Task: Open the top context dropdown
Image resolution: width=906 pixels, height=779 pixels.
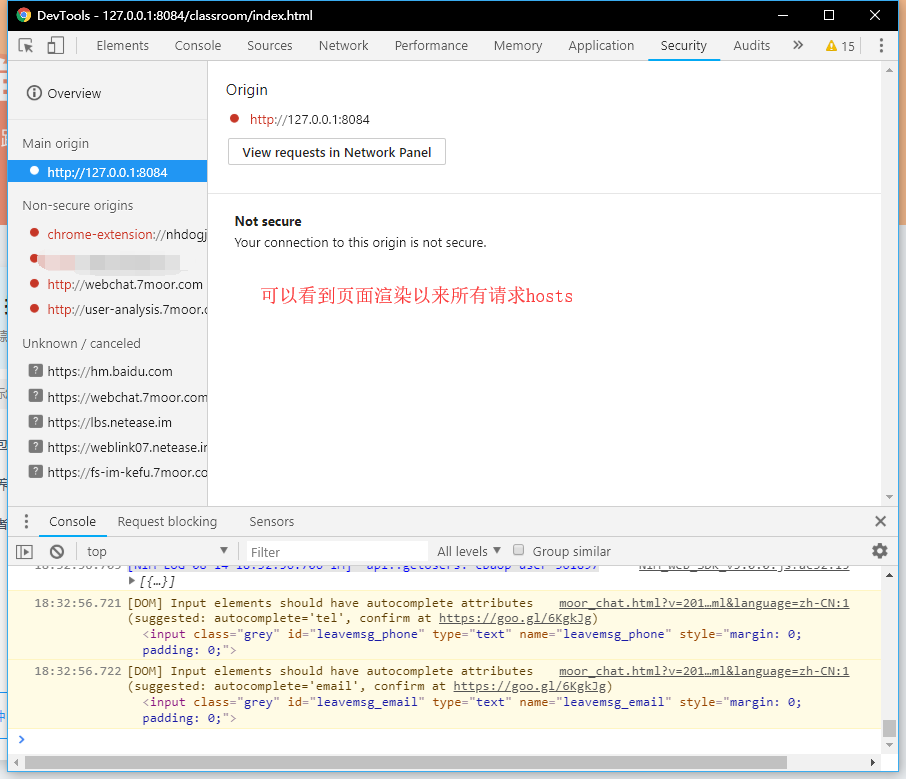Action: (x=156, y=551)
